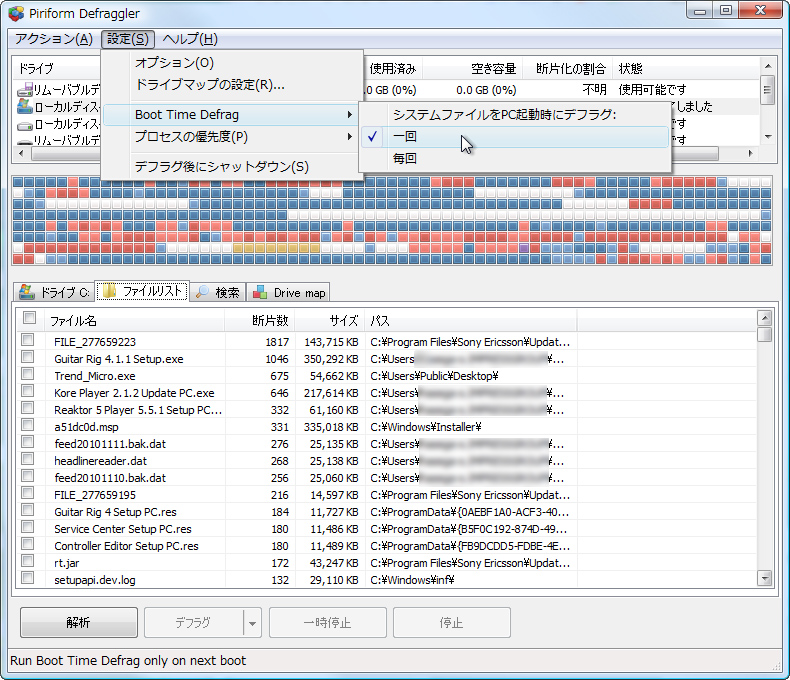Check the box for Trend_Micro.exe
Image resolution: width=790 pixels, height=680 pixels.
pos(28,374)
